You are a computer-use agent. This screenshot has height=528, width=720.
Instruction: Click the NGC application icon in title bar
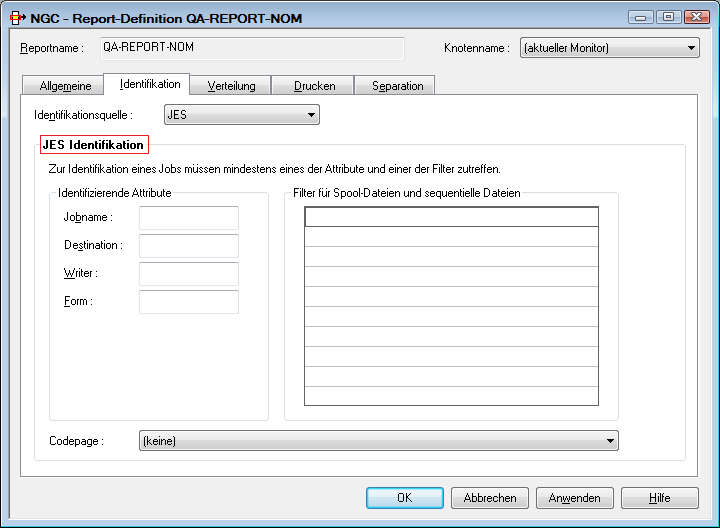[x=17, y=18]
